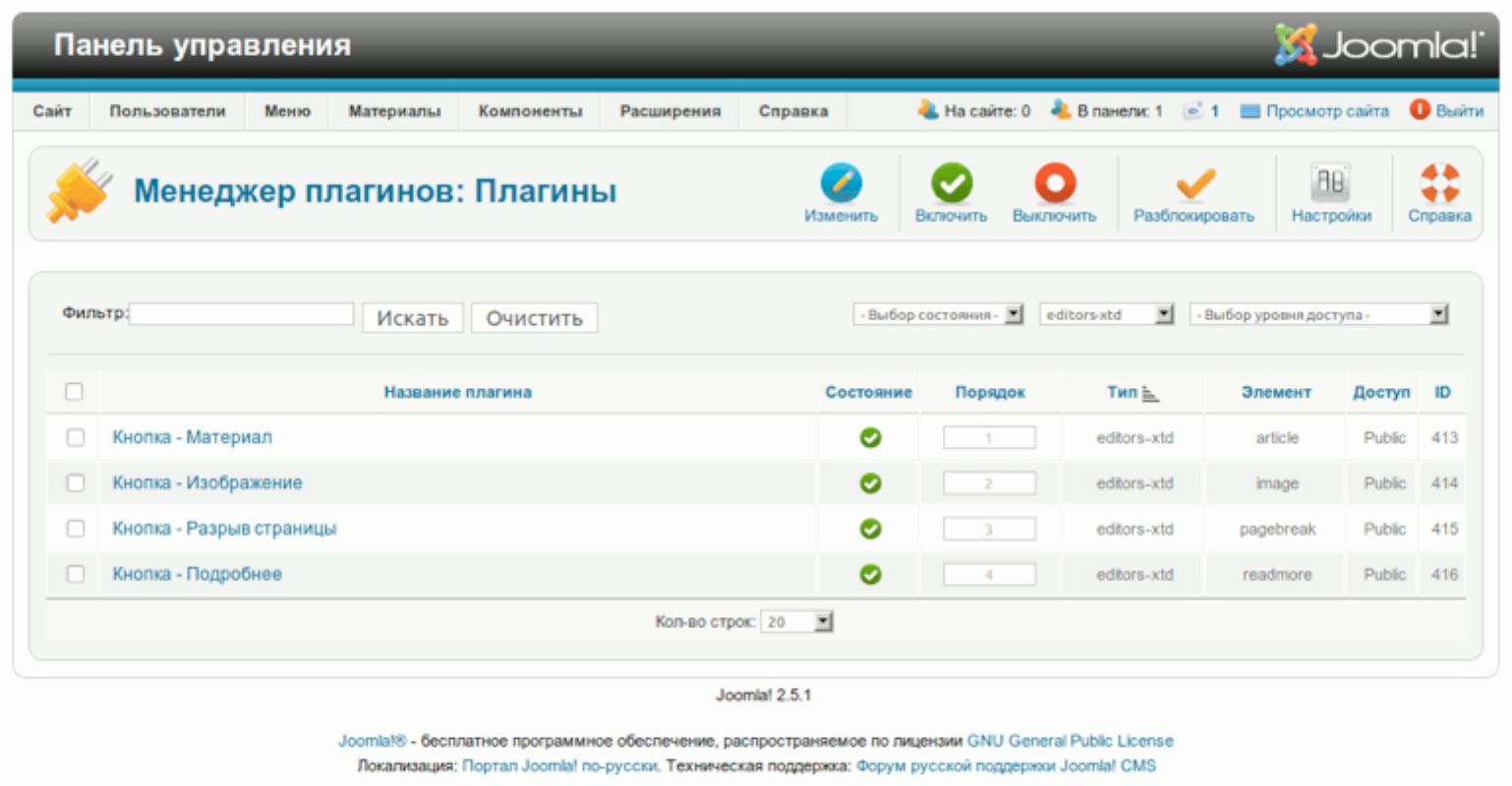
Task: Click order field of Кнопка - Подробнее row
Action: (x=989, y=574)
